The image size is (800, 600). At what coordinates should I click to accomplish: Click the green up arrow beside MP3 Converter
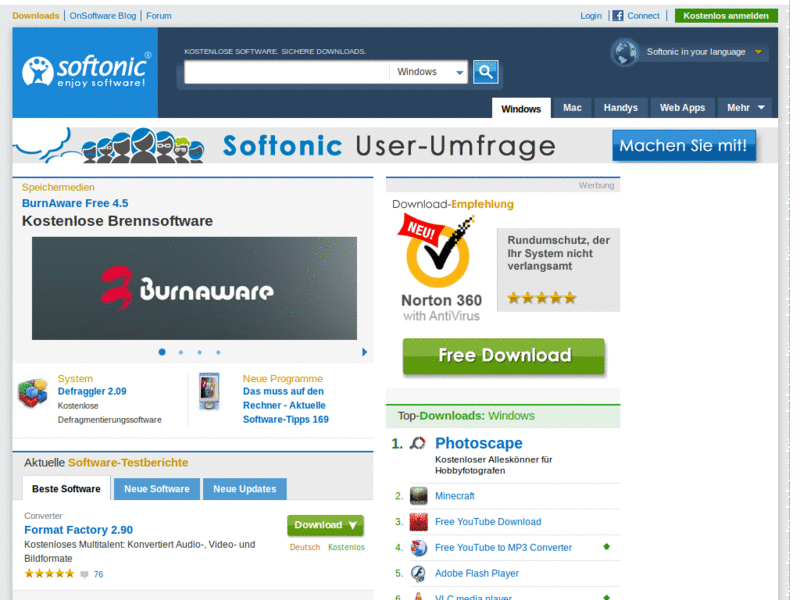[x=607, y=546]
